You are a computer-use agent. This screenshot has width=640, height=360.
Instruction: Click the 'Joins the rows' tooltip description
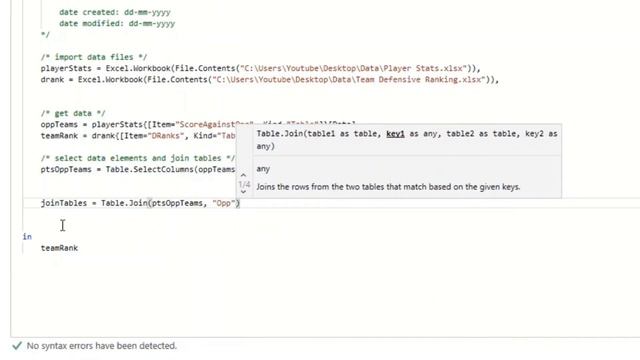click(x=388, y=187)
